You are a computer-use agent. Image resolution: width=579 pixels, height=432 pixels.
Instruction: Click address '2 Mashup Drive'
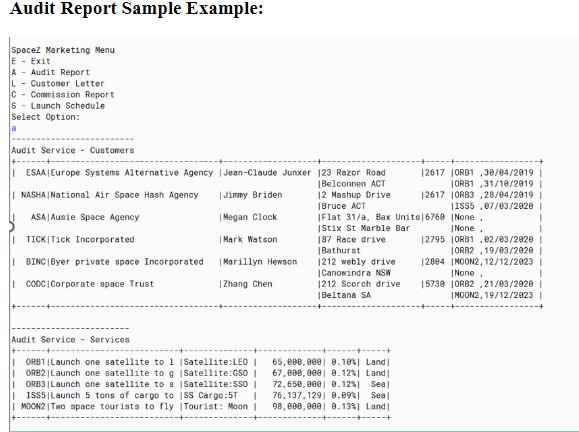click(x=356, y=195)
